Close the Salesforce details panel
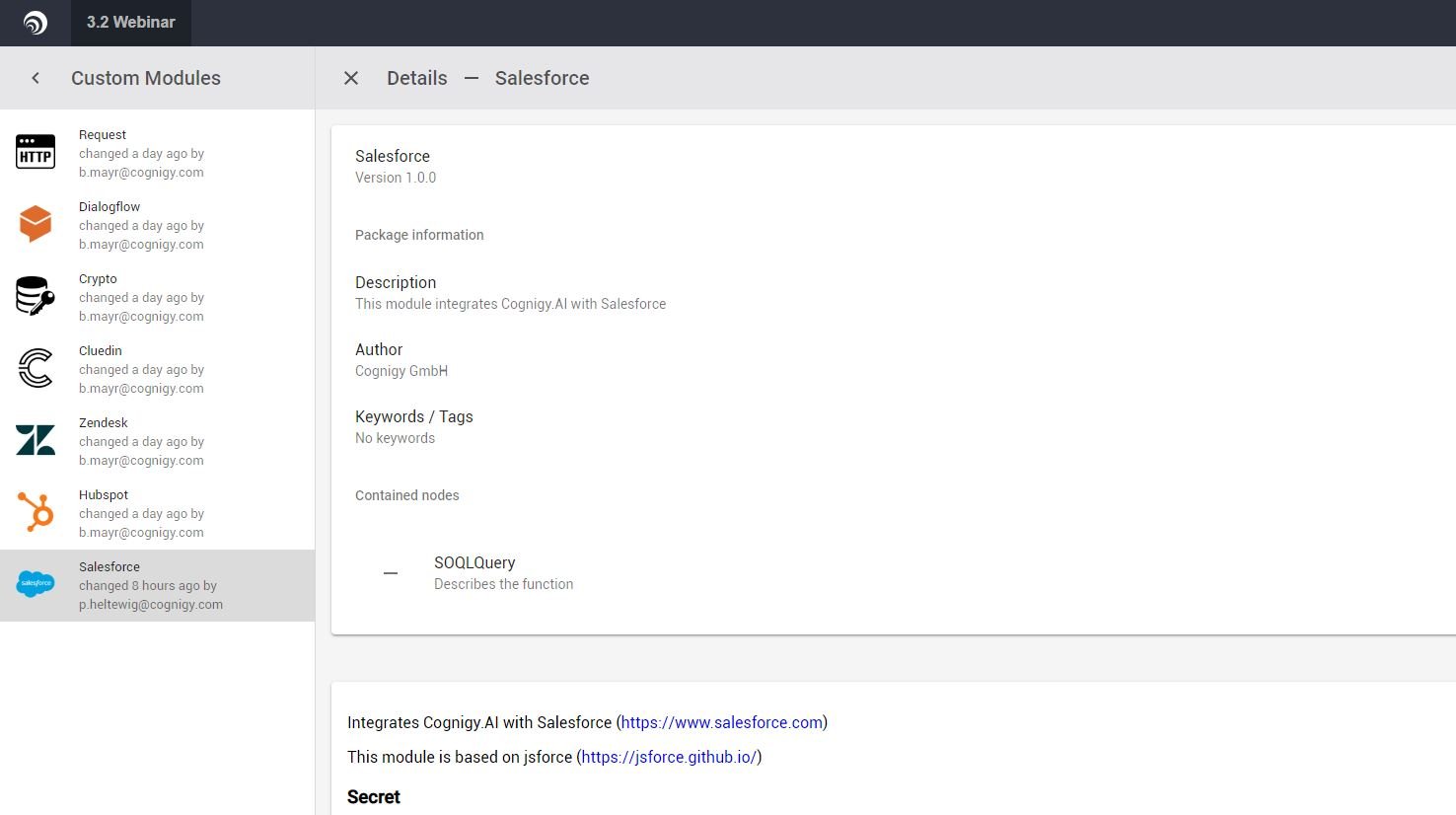The width and height of the screenshot is (1456, 815). pos(351,78)
